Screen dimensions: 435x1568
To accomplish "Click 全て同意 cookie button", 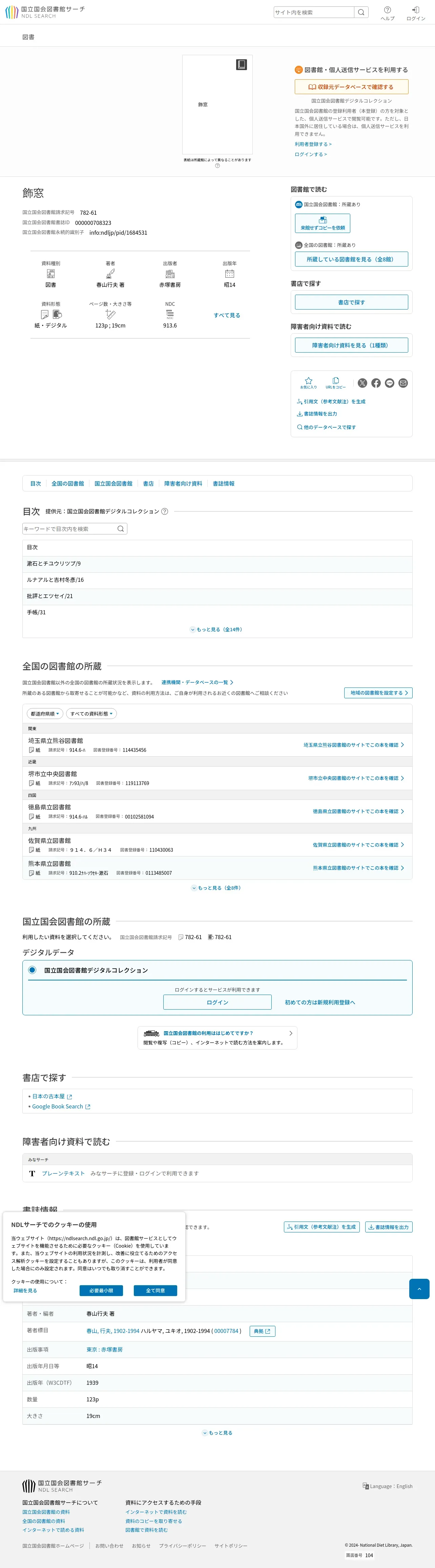I will coord(156,1290).
